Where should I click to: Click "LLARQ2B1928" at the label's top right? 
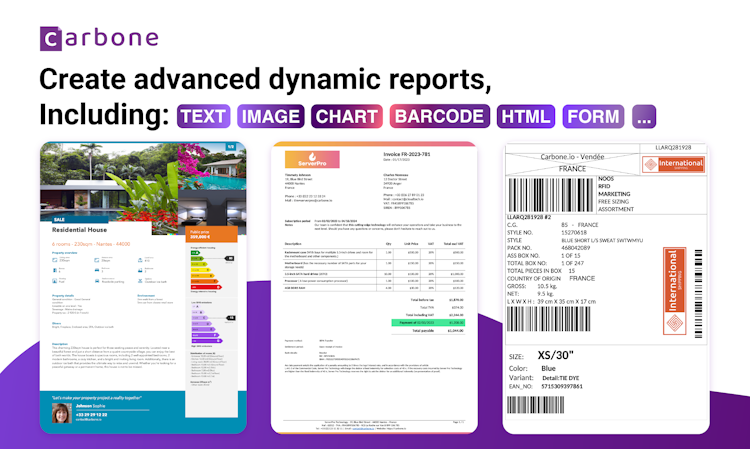tap(673, 148)
